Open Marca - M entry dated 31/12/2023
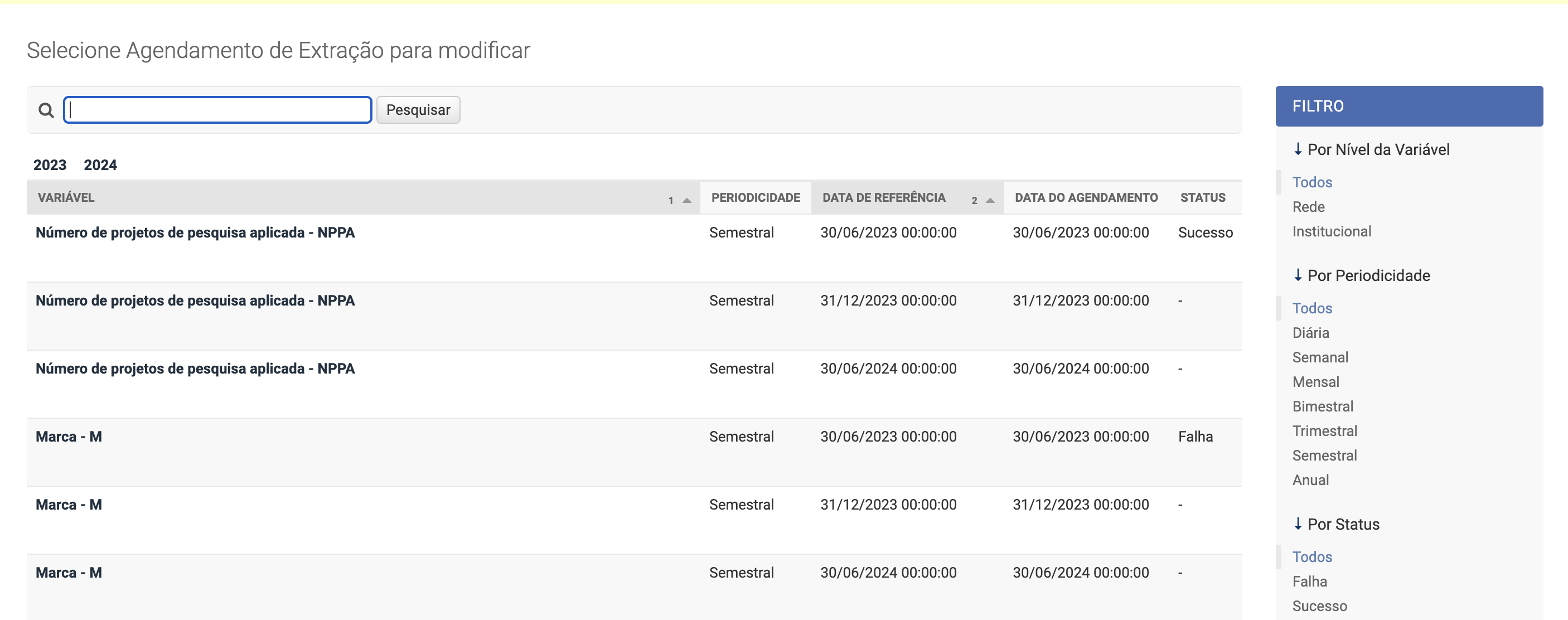Screen dimensions: 1568x620 point(69,505)
